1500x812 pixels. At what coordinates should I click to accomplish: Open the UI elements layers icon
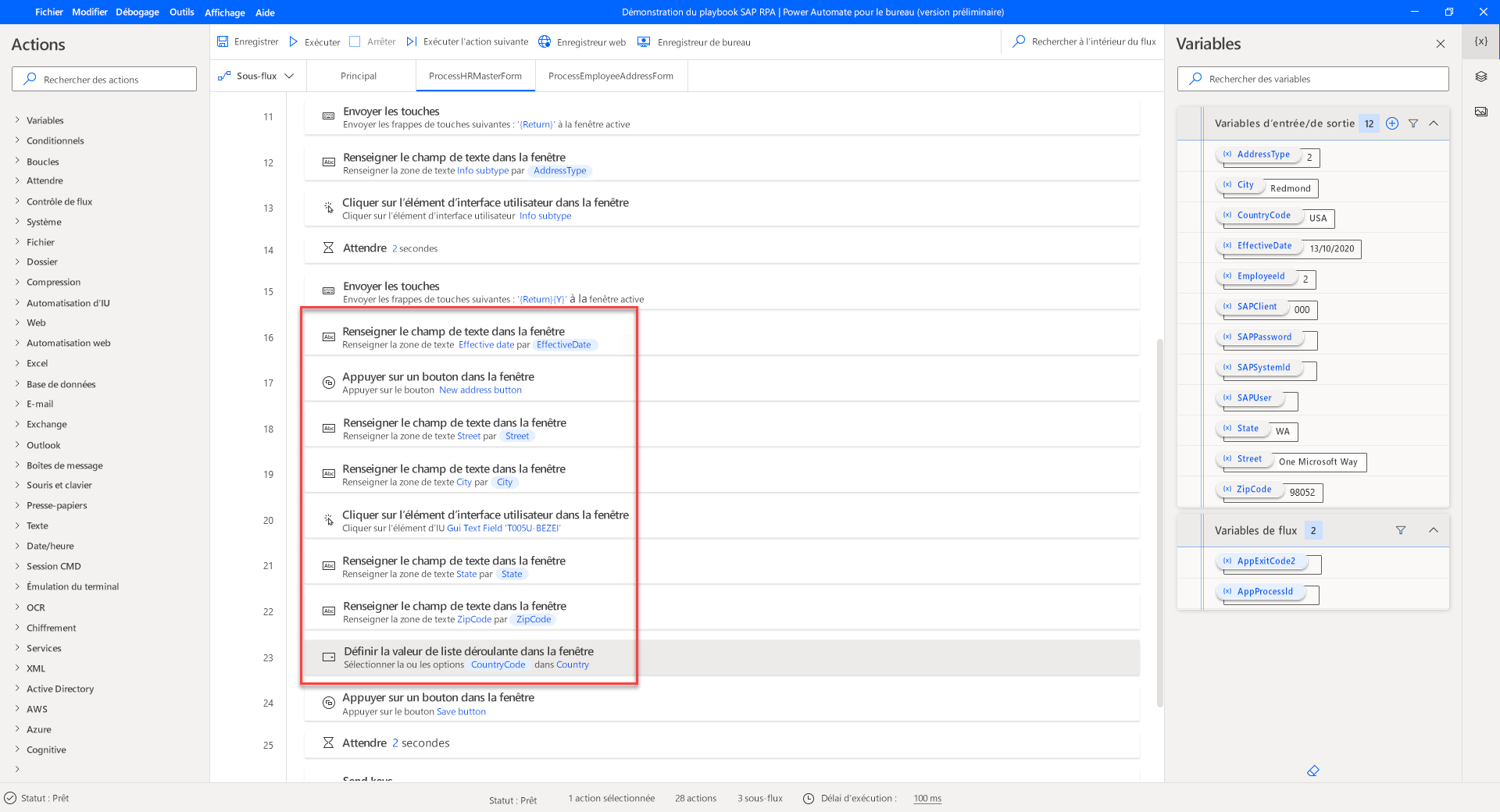pyautogui.click(x=1480, y=77)
